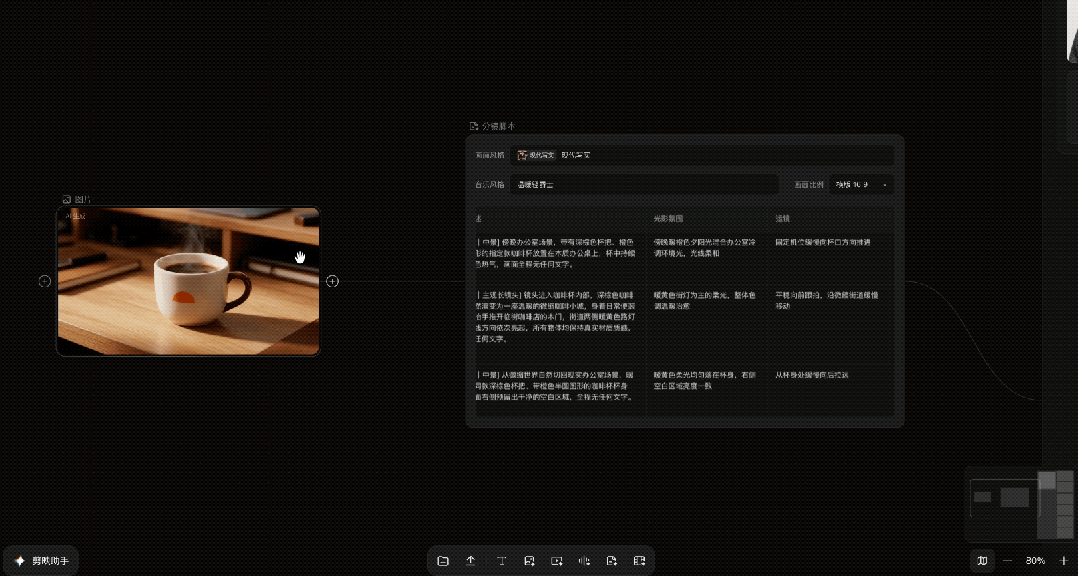The height and width of the screenshot is (576, 1078).
Task: Open the folder icon in bottom toolbar
Action: coord(443,561)
